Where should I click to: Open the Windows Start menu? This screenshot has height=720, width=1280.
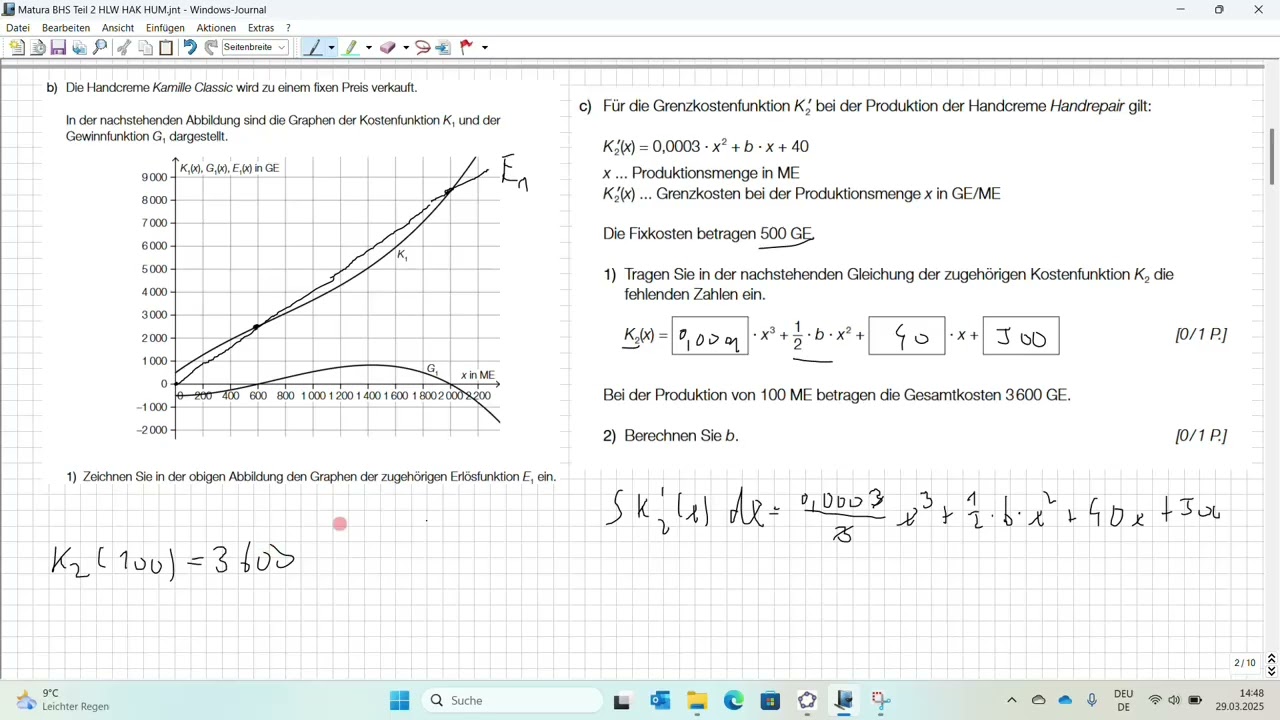click(x=399, y=700)
